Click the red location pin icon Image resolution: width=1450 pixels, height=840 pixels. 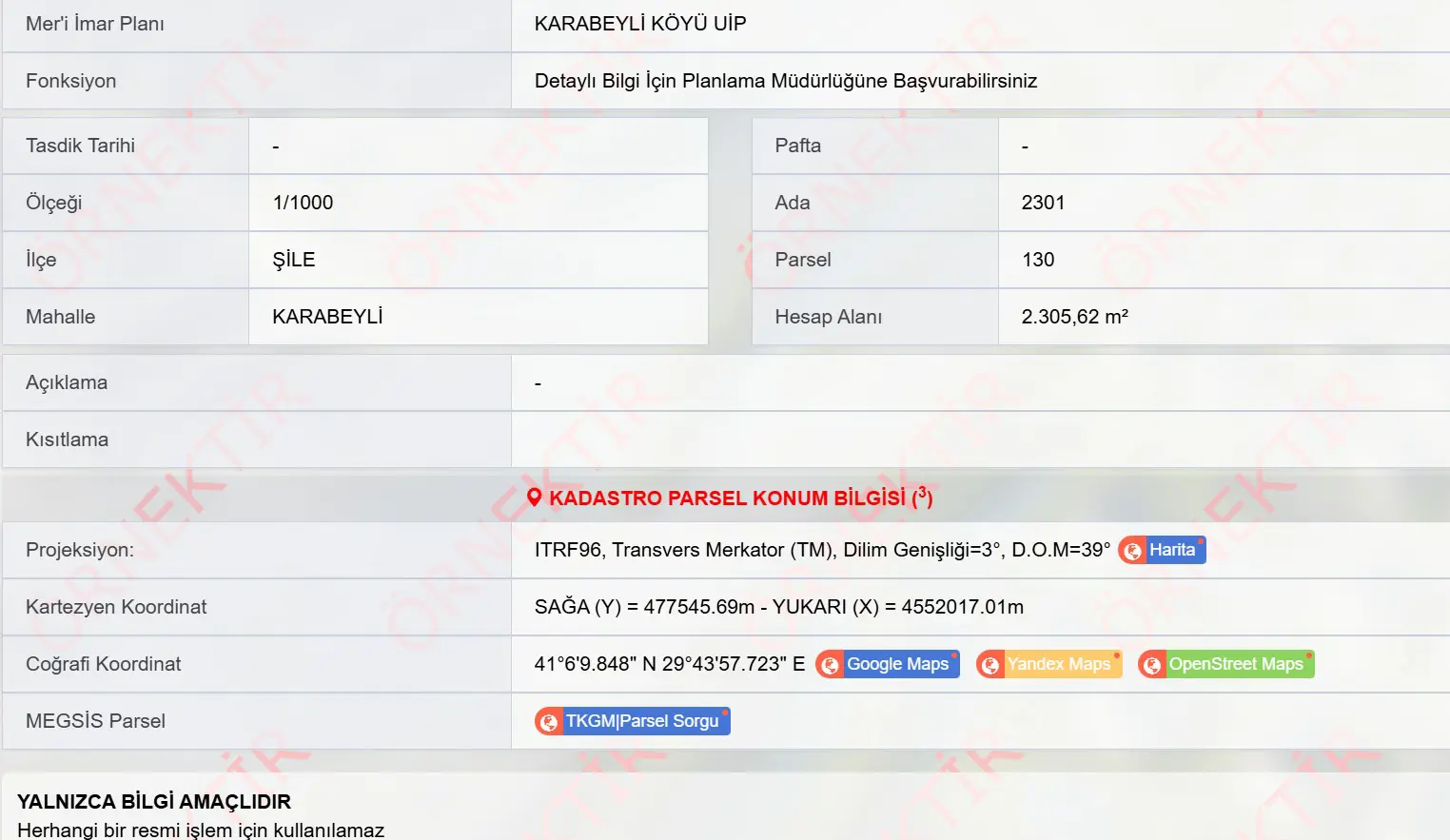coord(535,498)
